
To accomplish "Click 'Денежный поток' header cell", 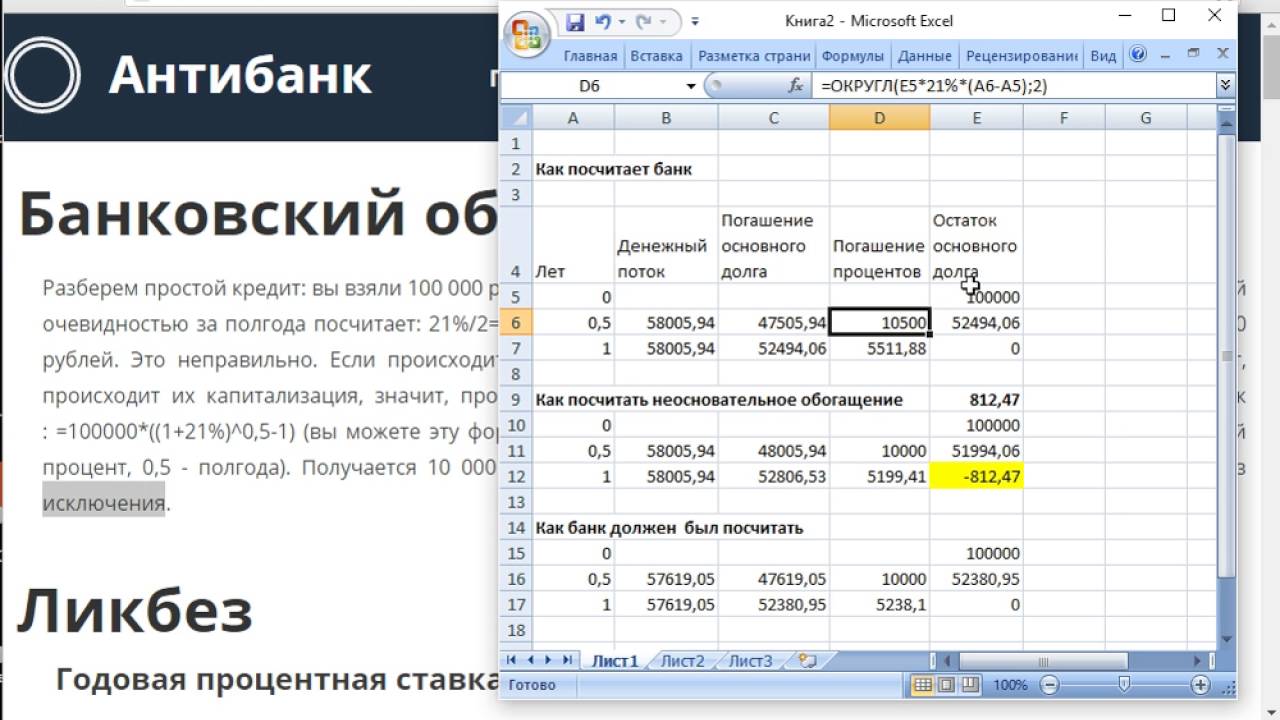I will [665, 245].
